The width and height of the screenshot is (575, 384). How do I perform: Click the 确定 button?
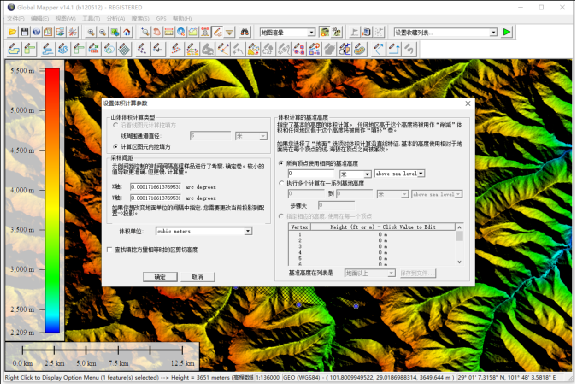[160, 277]
